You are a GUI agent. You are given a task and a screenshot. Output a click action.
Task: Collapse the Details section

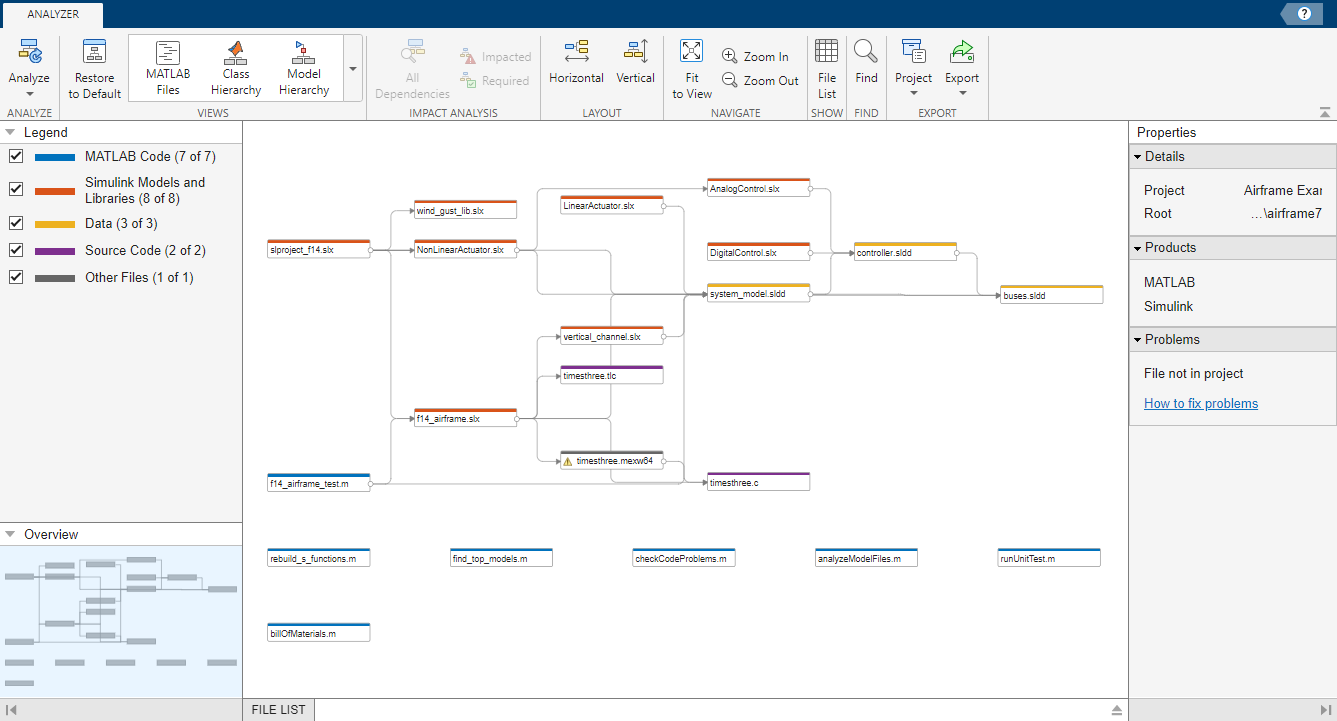[x=1137, y=157]
